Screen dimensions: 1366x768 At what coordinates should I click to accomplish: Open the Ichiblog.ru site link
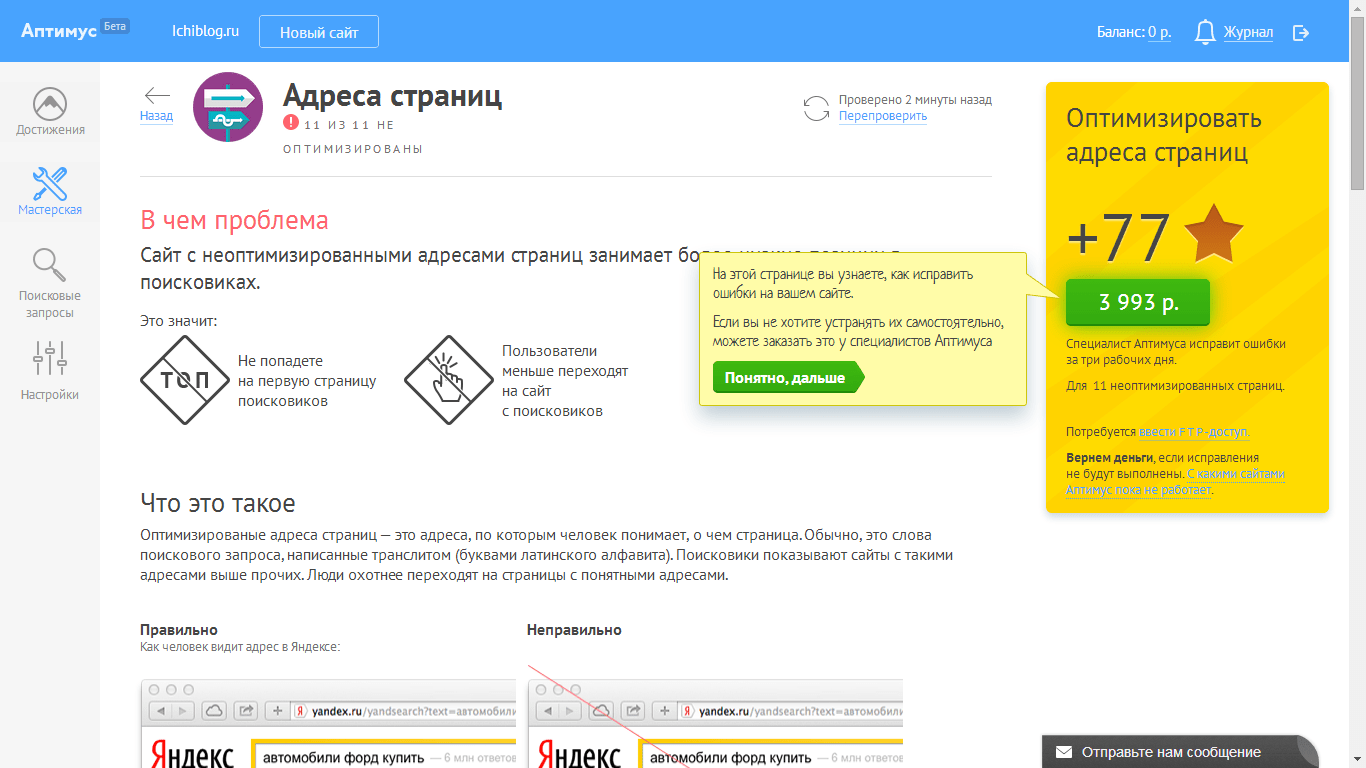[205, 31]
